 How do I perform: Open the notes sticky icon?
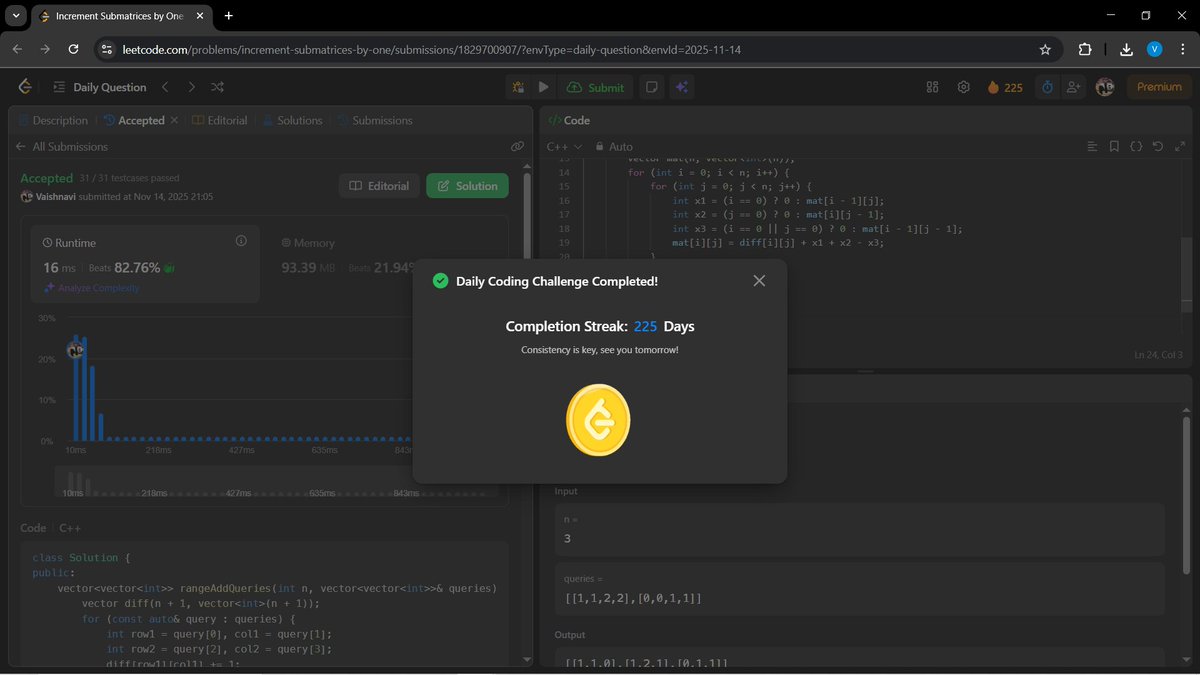(651, 87)
